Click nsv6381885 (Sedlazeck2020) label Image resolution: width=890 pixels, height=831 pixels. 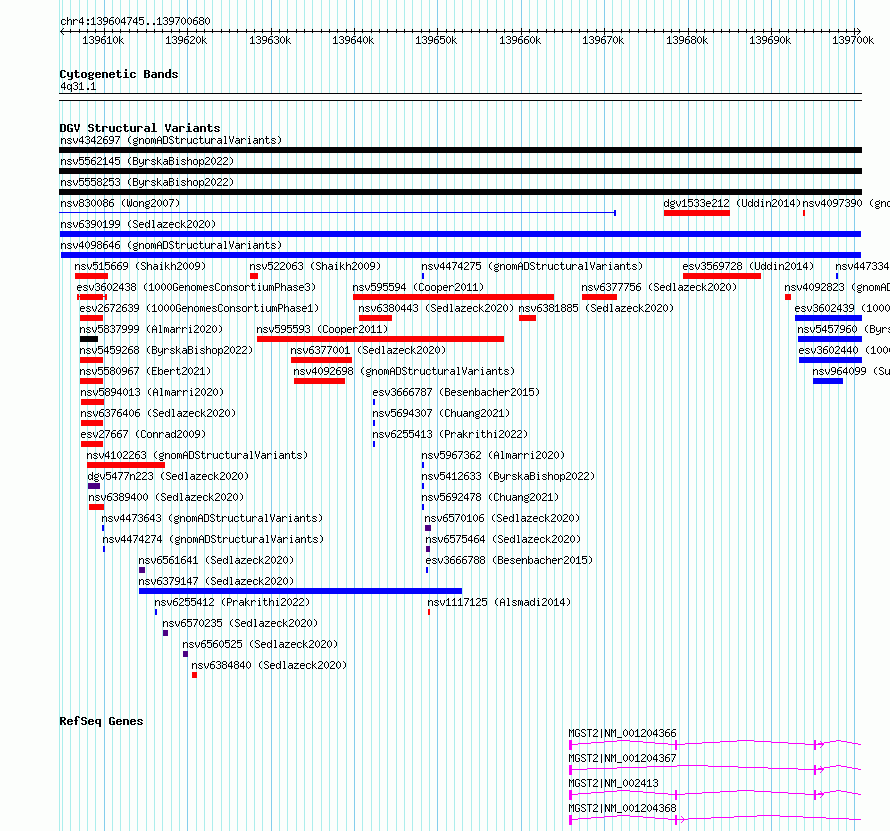tap(596, 308)
